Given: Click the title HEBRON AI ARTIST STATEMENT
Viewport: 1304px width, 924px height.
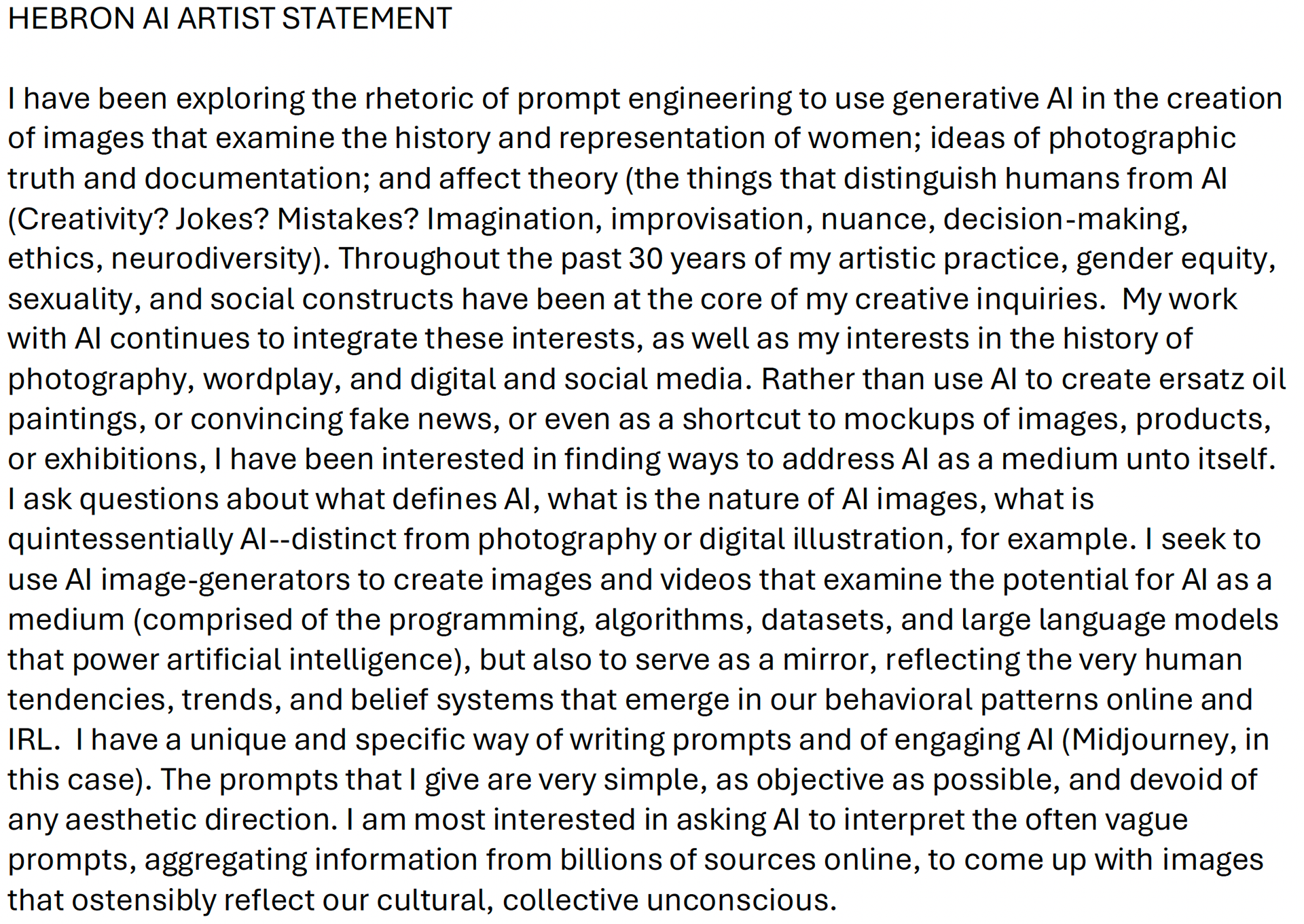Looking at the screenshot, I should [x=230, y=18].
